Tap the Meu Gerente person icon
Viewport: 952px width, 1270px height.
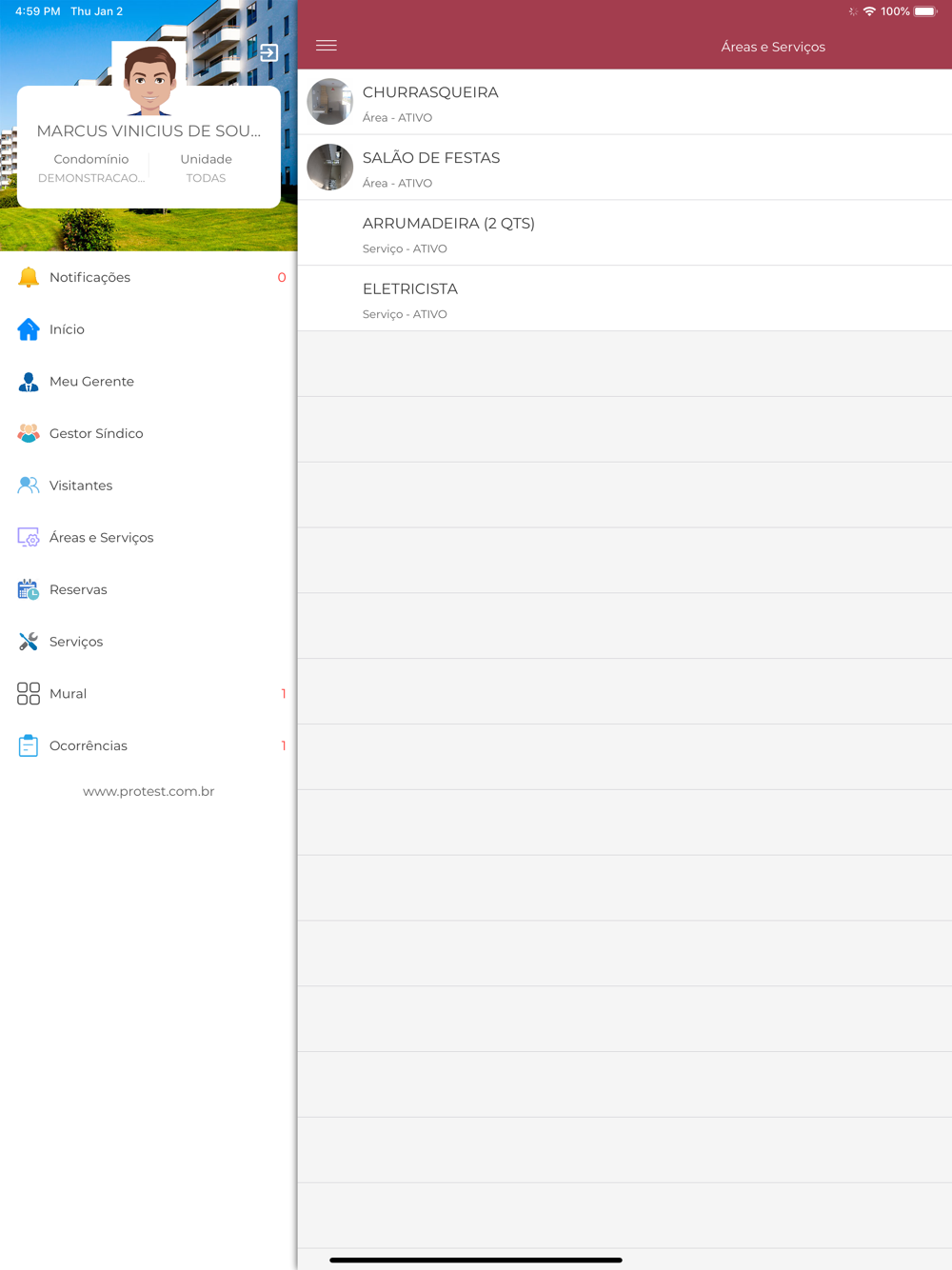coord(29,382)
